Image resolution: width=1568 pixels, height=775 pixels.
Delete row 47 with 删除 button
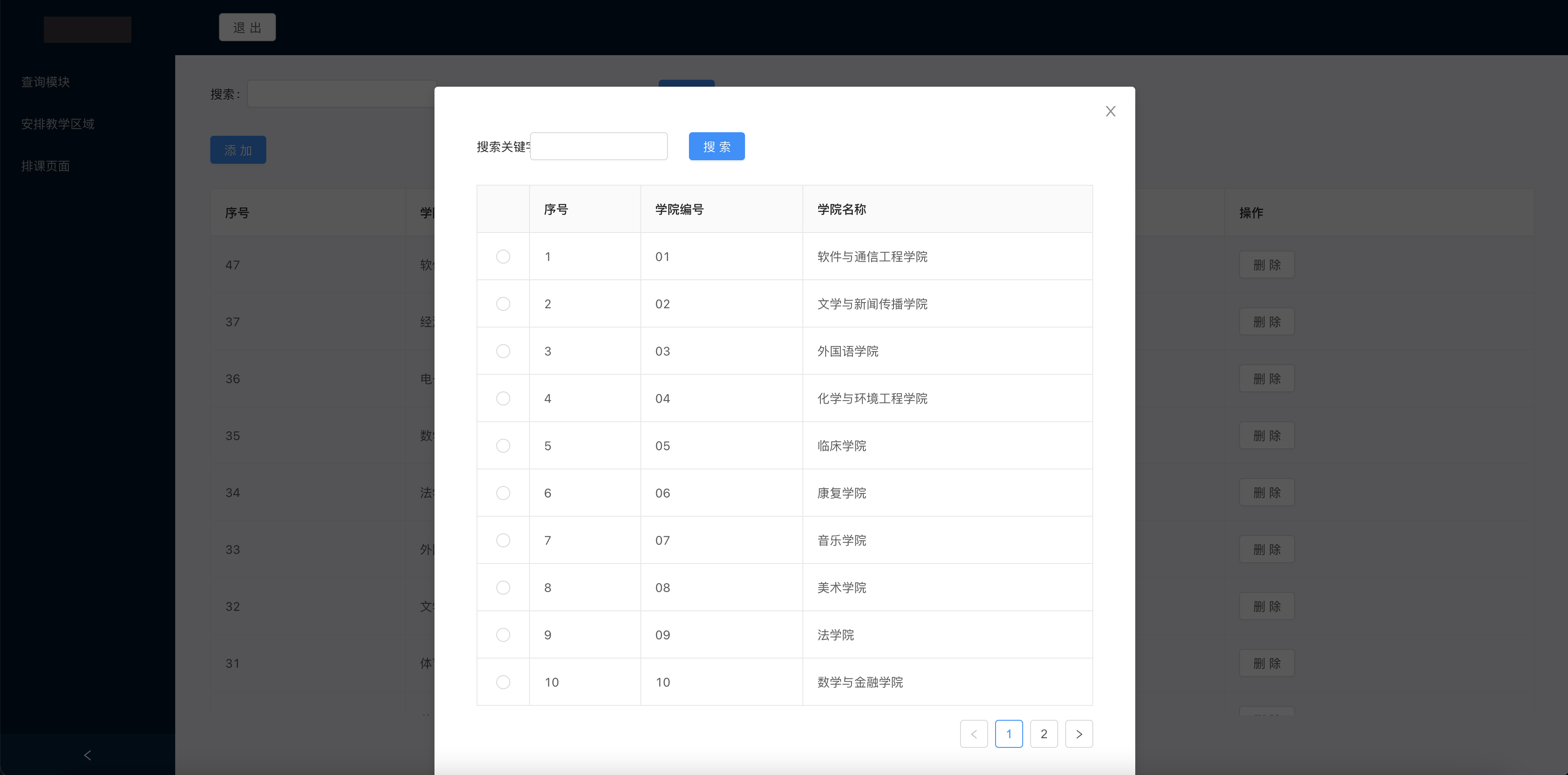(1267, 264)
